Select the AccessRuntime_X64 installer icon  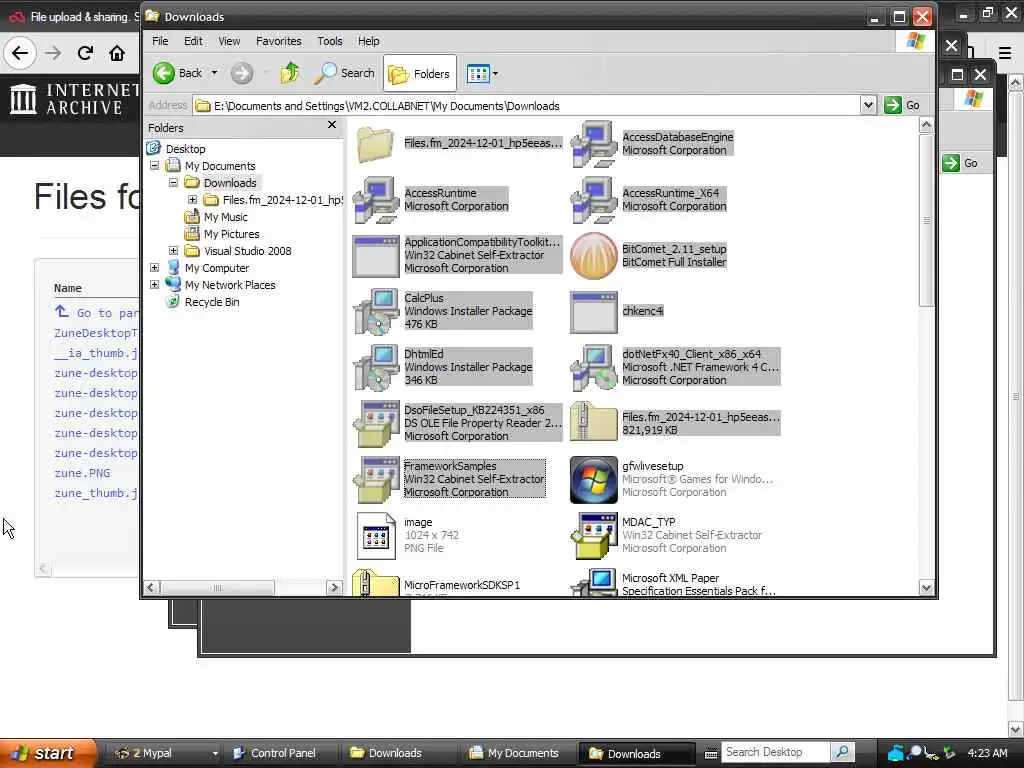(x=594, y=200)
